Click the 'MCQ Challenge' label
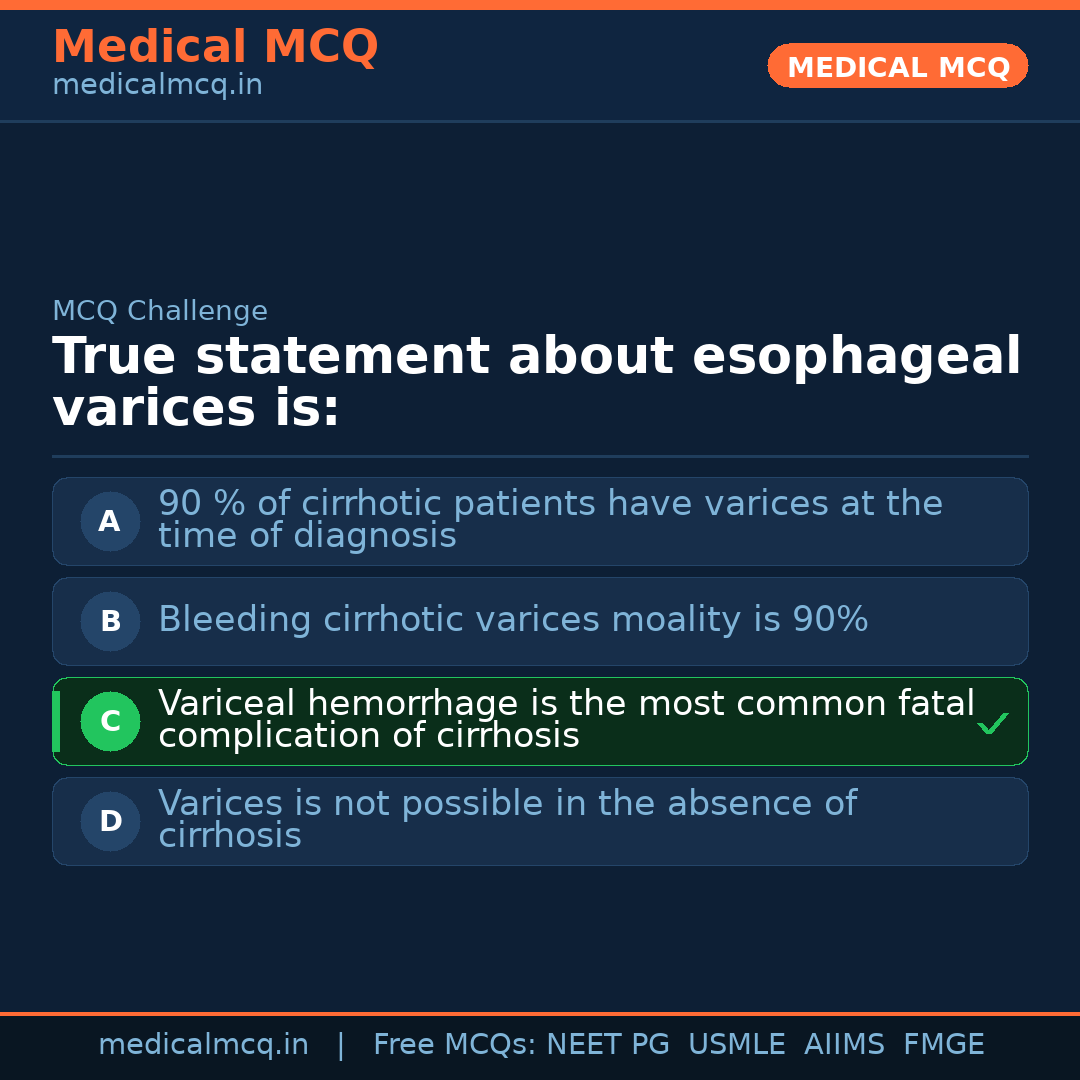Image resolution: width=1080 pixels, height=1080 pixels. coord(160,311)
